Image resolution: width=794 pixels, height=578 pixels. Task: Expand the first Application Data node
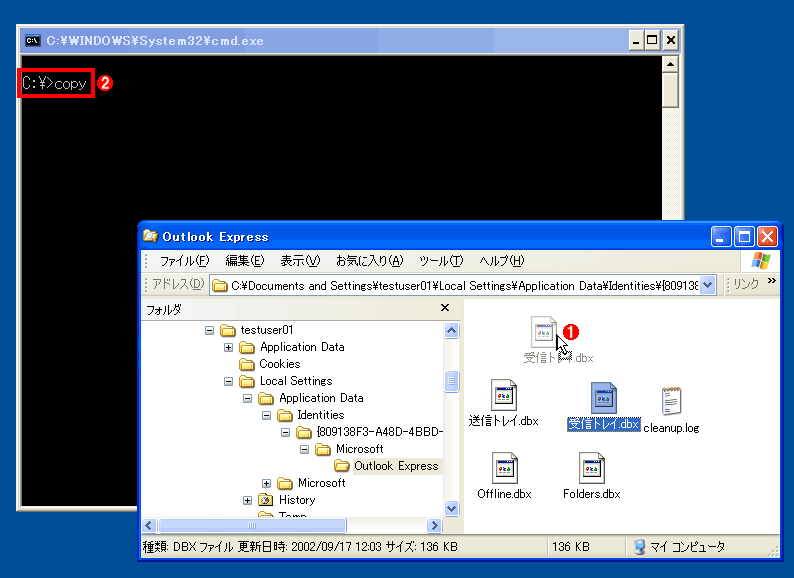[x=228, y=348]
